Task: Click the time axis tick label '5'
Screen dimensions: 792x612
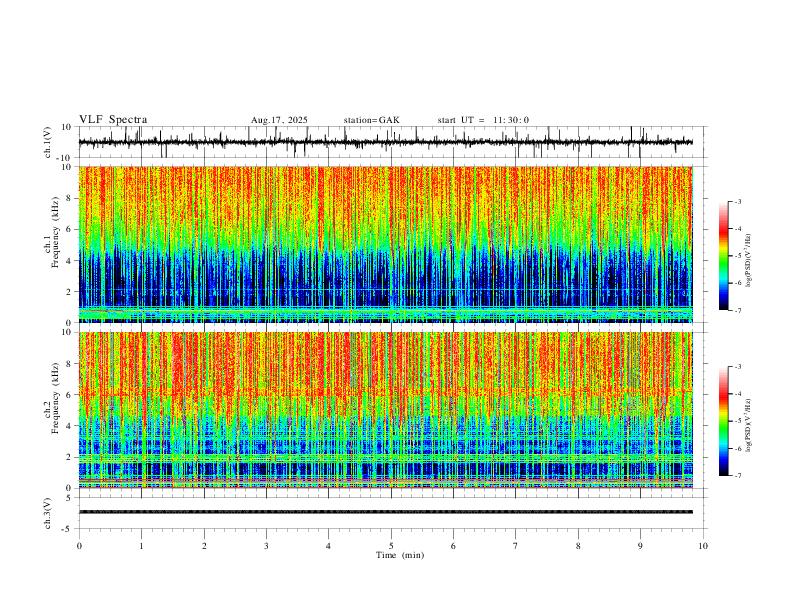Action: click(x=391, y=546)
